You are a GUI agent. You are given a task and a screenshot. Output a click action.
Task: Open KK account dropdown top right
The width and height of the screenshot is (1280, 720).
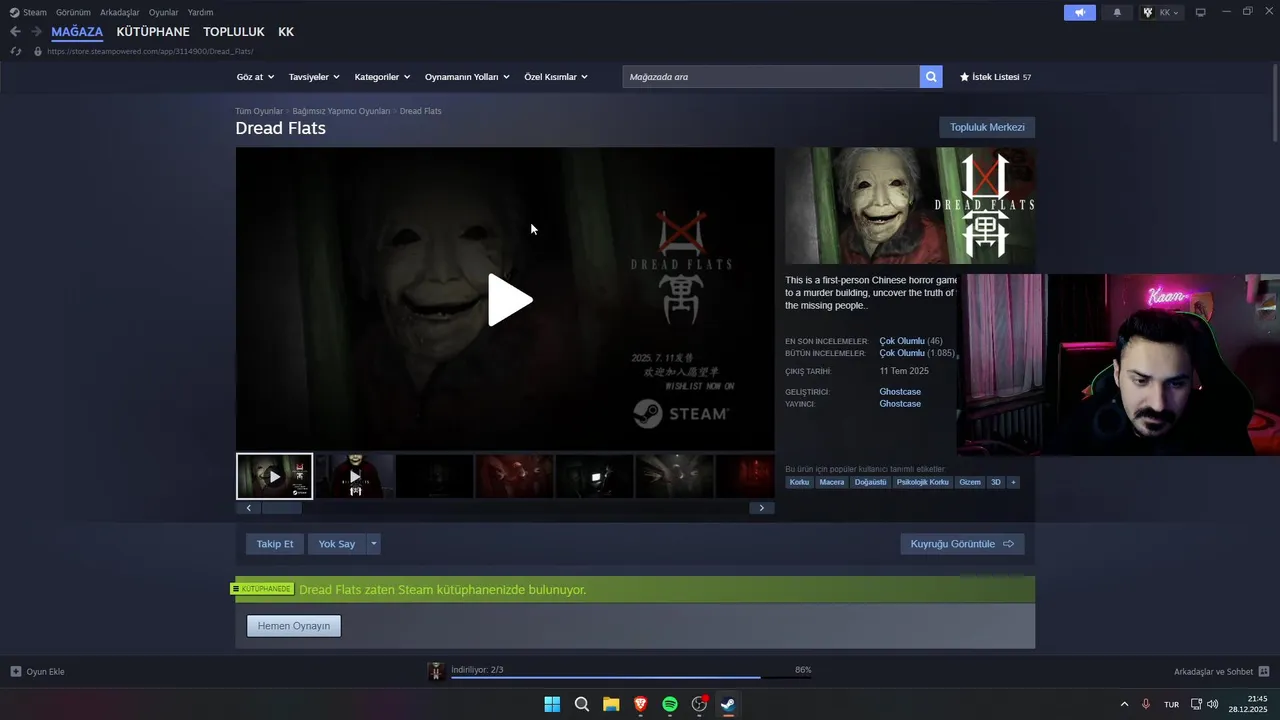pyautogui.click(x=1161, y=12)
